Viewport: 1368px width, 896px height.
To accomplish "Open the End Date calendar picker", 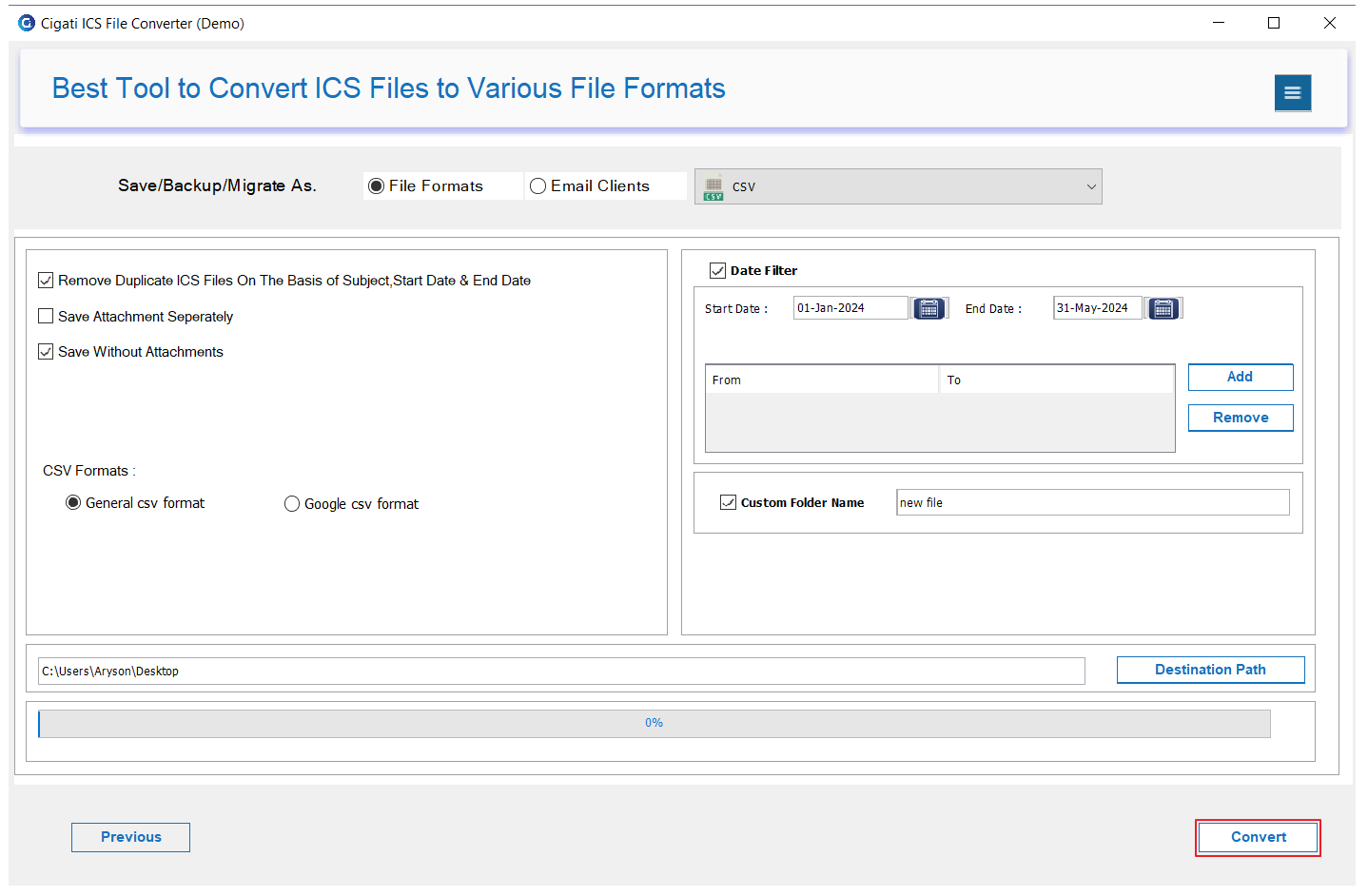I will 1163,308.
